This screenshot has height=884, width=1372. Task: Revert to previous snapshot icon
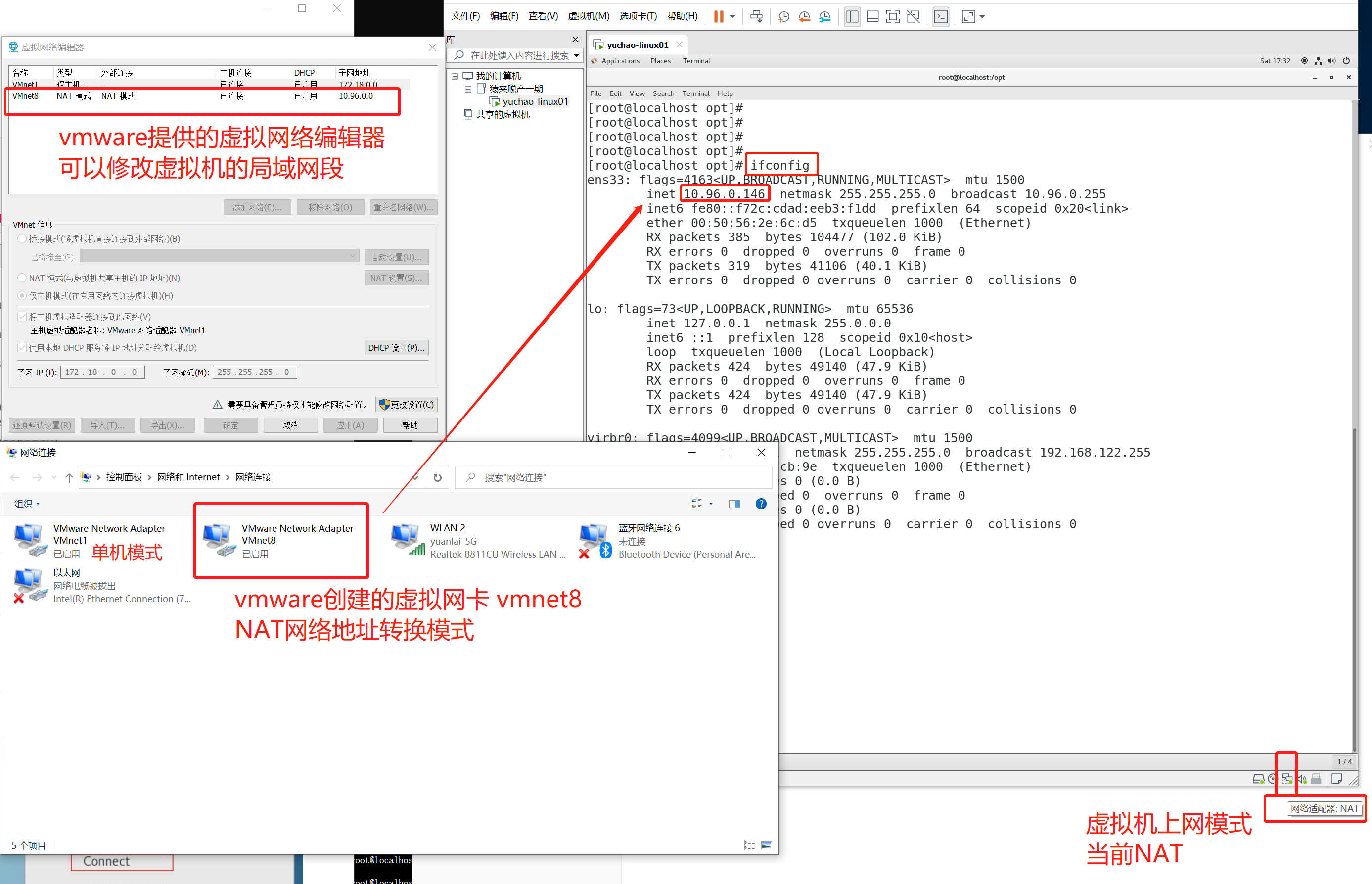[804, 17]
